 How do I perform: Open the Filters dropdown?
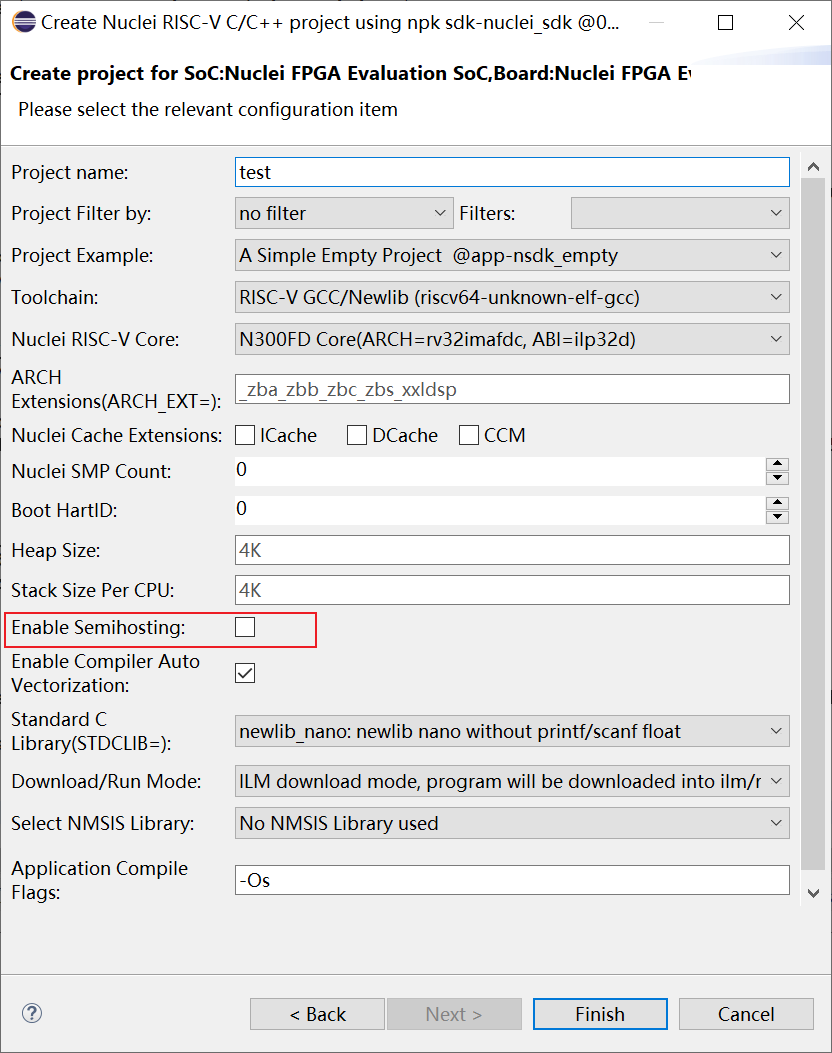(680, 214)
